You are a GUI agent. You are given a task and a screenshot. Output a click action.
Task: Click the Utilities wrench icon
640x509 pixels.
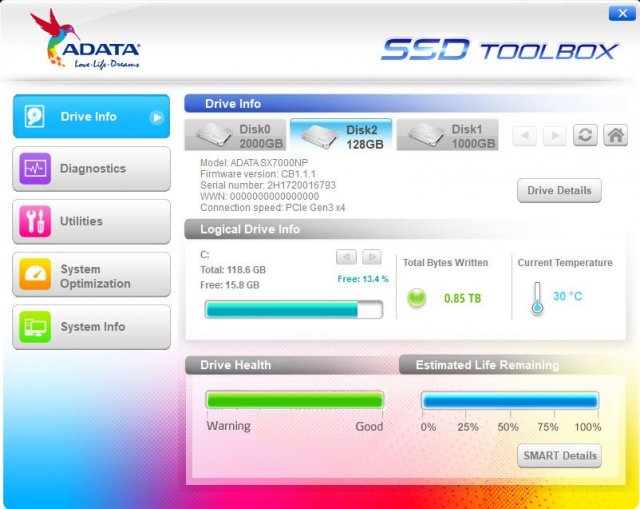[35, 222]
